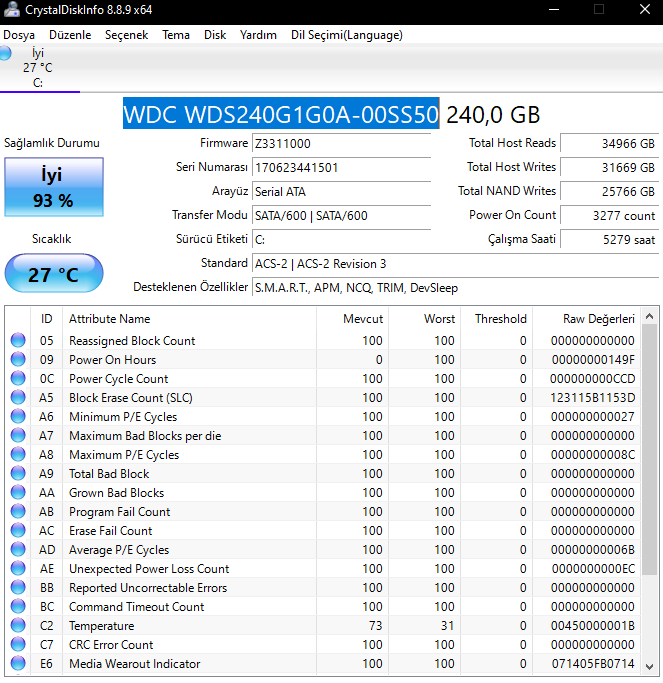
Task: Click status icon for Power Cycle Count
Action: (x=18, y=378)
